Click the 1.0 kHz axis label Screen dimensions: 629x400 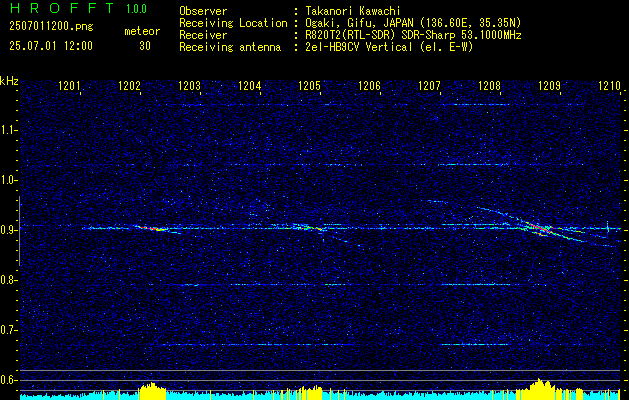pos(7,180)
